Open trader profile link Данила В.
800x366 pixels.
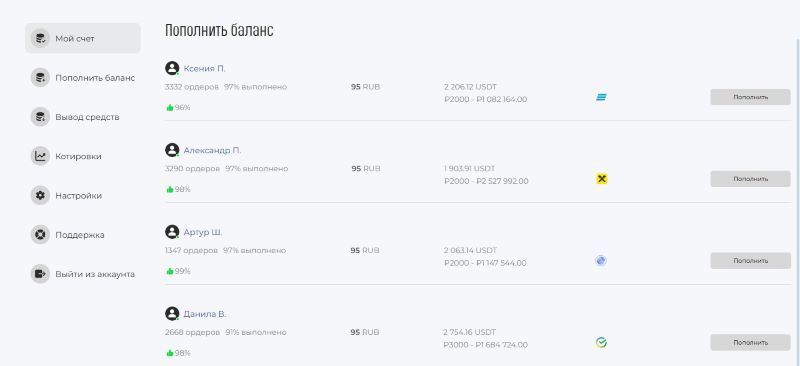point(205,314)
